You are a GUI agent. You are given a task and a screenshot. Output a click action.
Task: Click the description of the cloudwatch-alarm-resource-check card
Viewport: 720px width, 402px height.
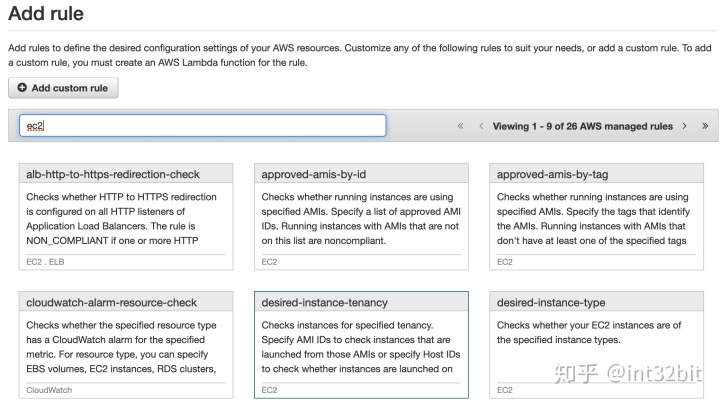(x=121, y=347)
